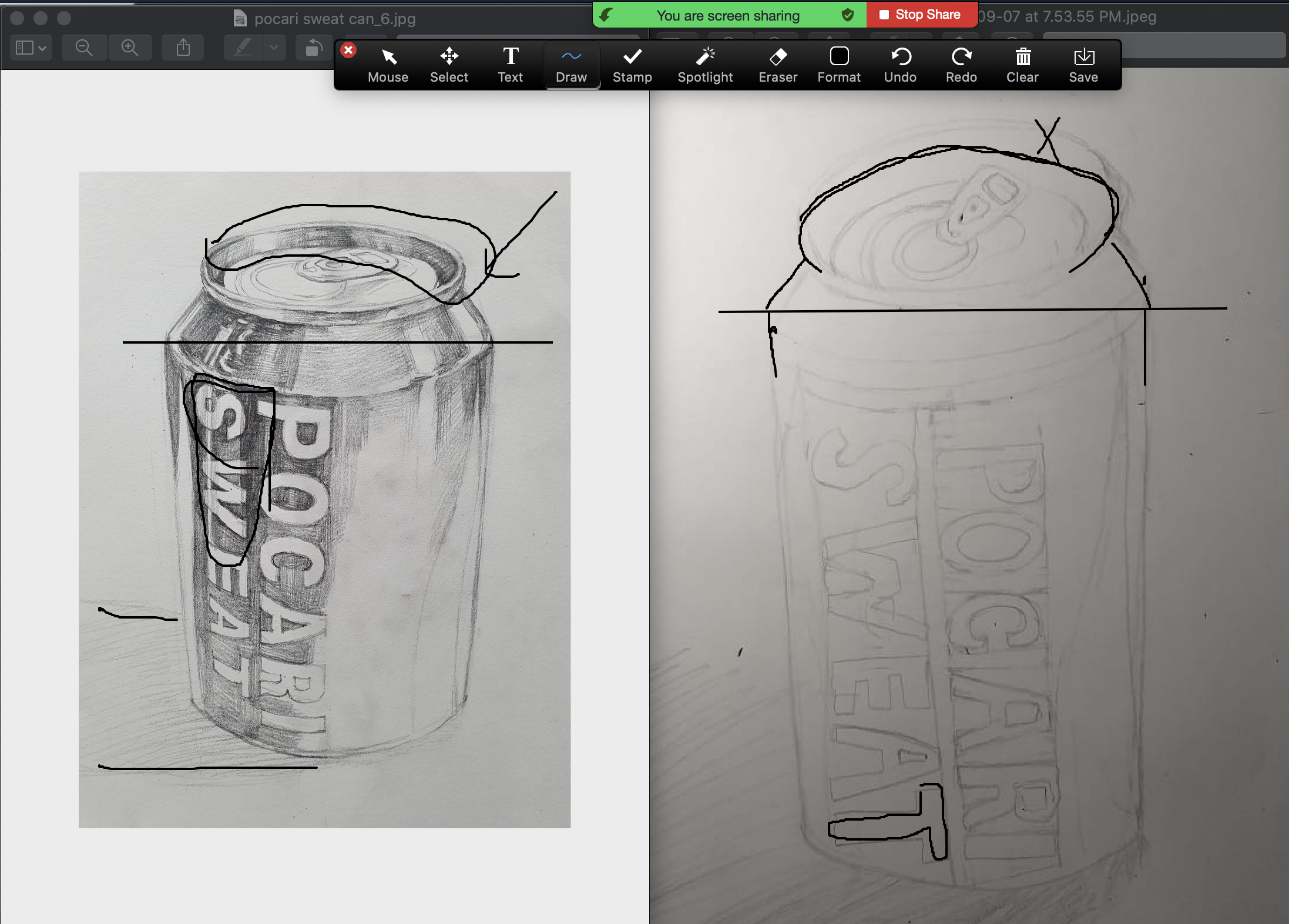Toggle the Preview highlight markup tool
The width and height of the screenshot is (1289, 924).
click(x=244, y=48)
